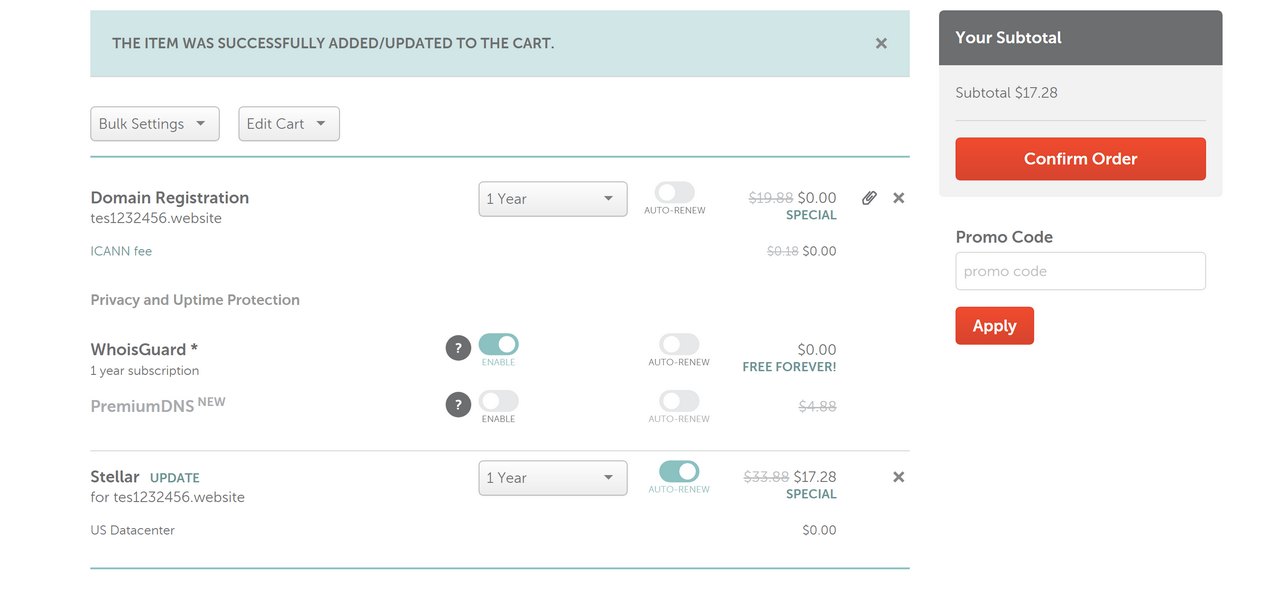Screen dimensions: 1280x597
Task: Enable the PremiumDNS toggle switch
Action: point(498,401)
